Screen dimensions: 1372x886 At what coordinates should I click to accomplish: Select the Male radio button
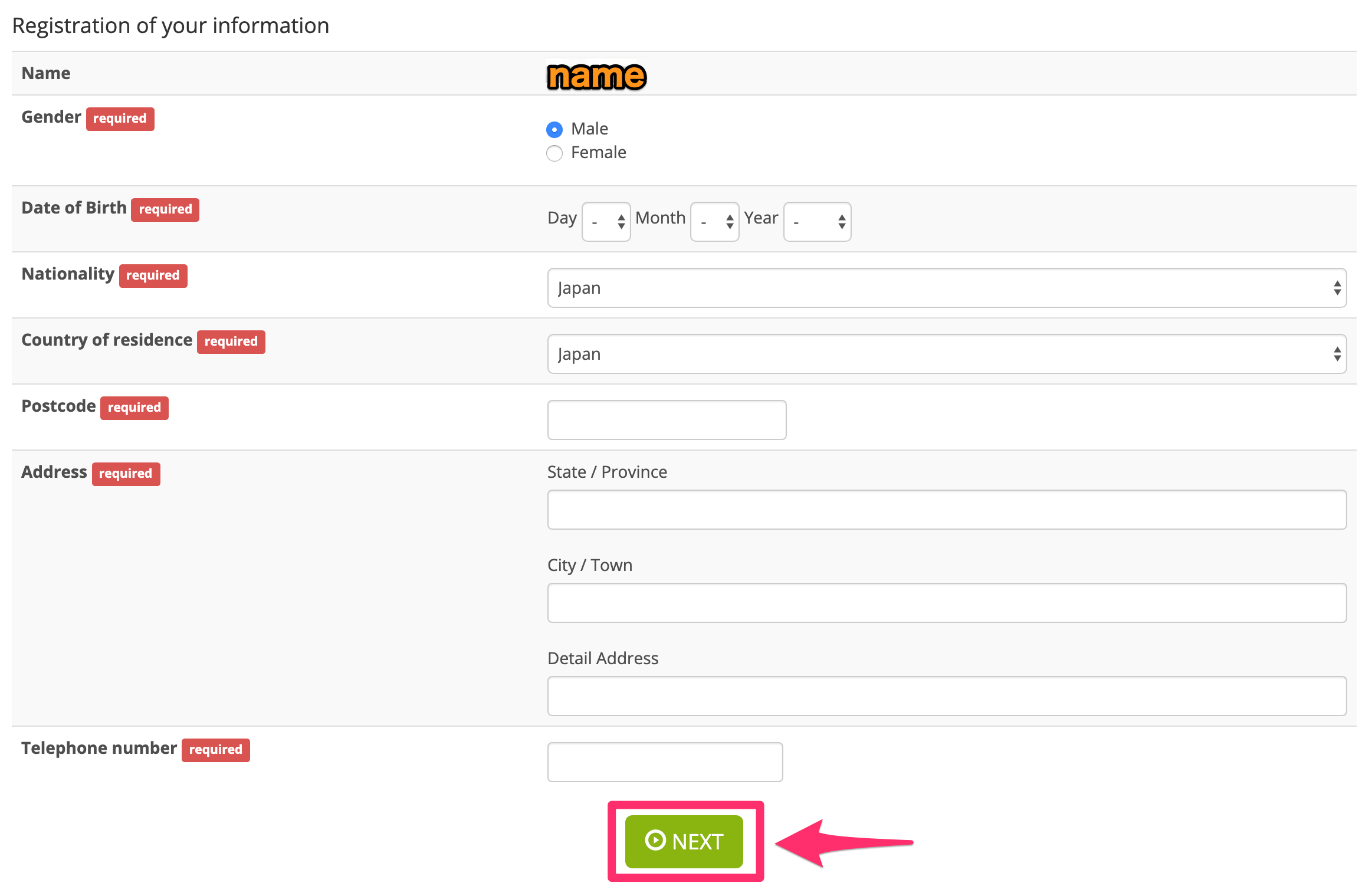(554, 129)
